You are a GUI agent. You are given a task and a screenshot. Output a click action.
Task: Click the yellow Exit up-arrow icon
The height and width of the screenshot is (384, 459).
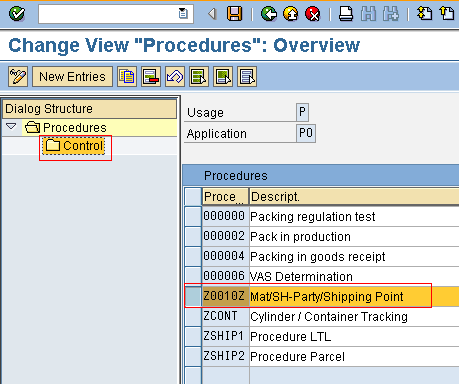coord(291,14)
